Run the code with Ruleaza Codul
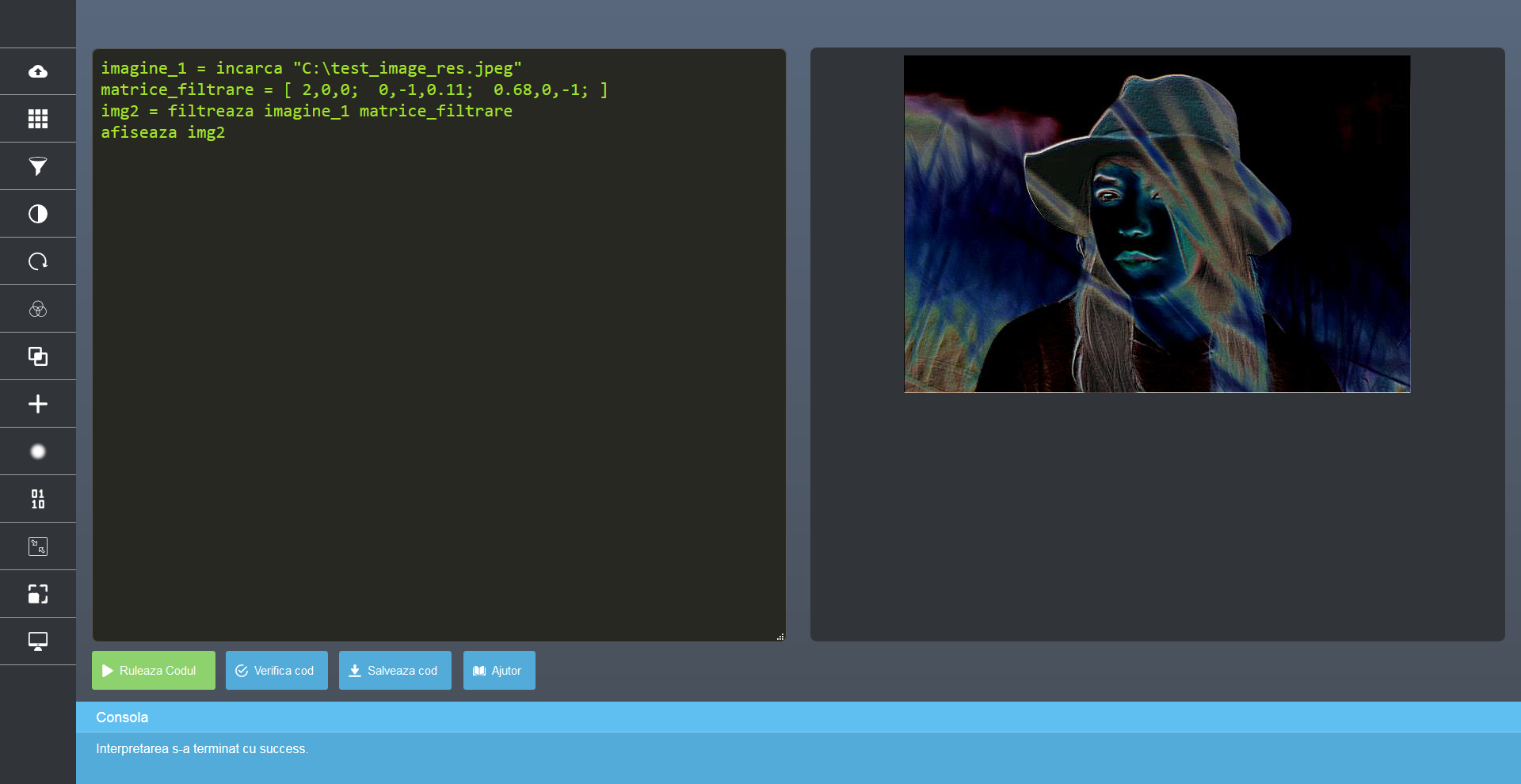This screenshot has height=784, width=1521. 154,671
